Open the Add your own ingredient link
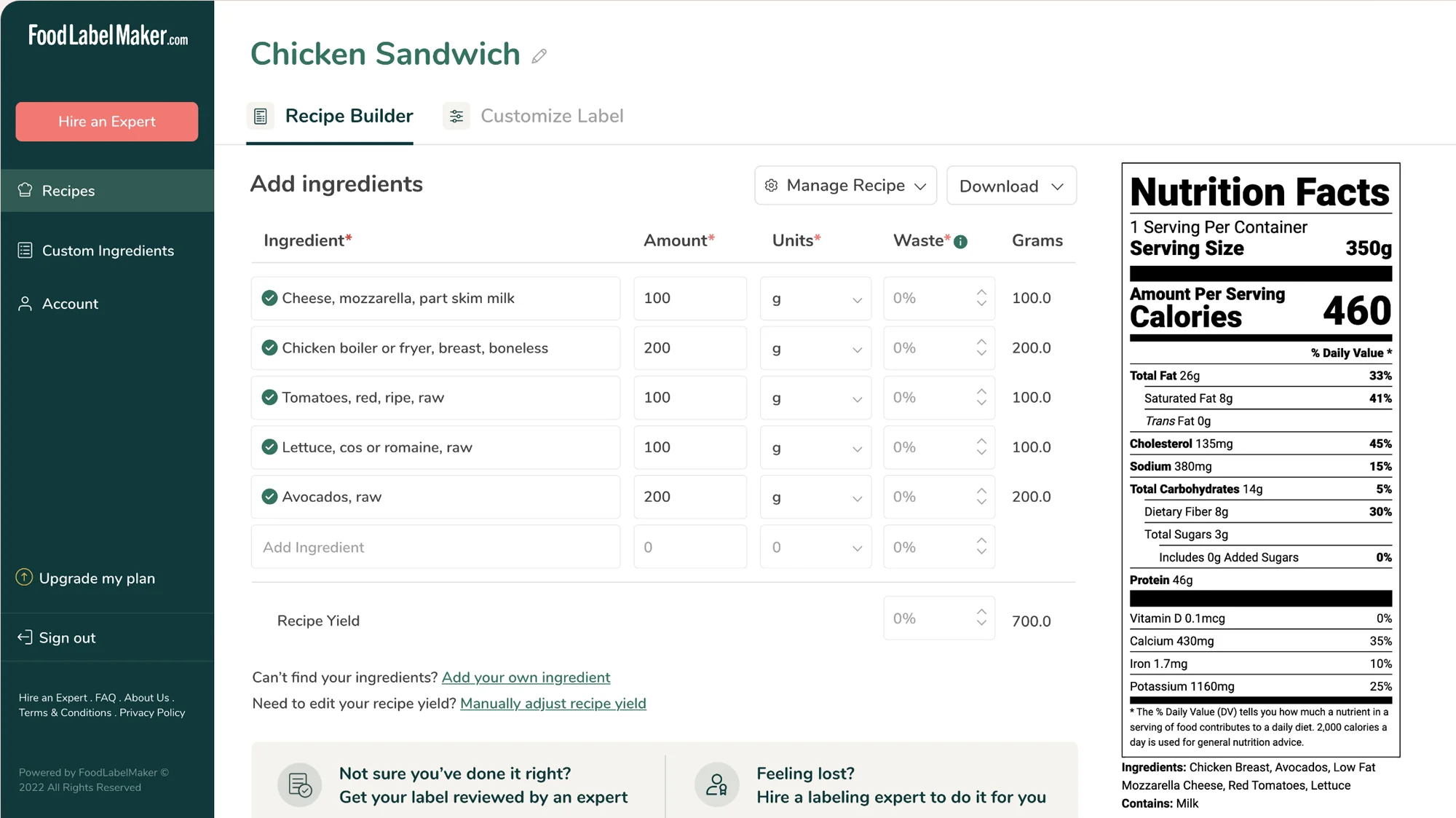The image size is (1456, 818). click(526, 677)
